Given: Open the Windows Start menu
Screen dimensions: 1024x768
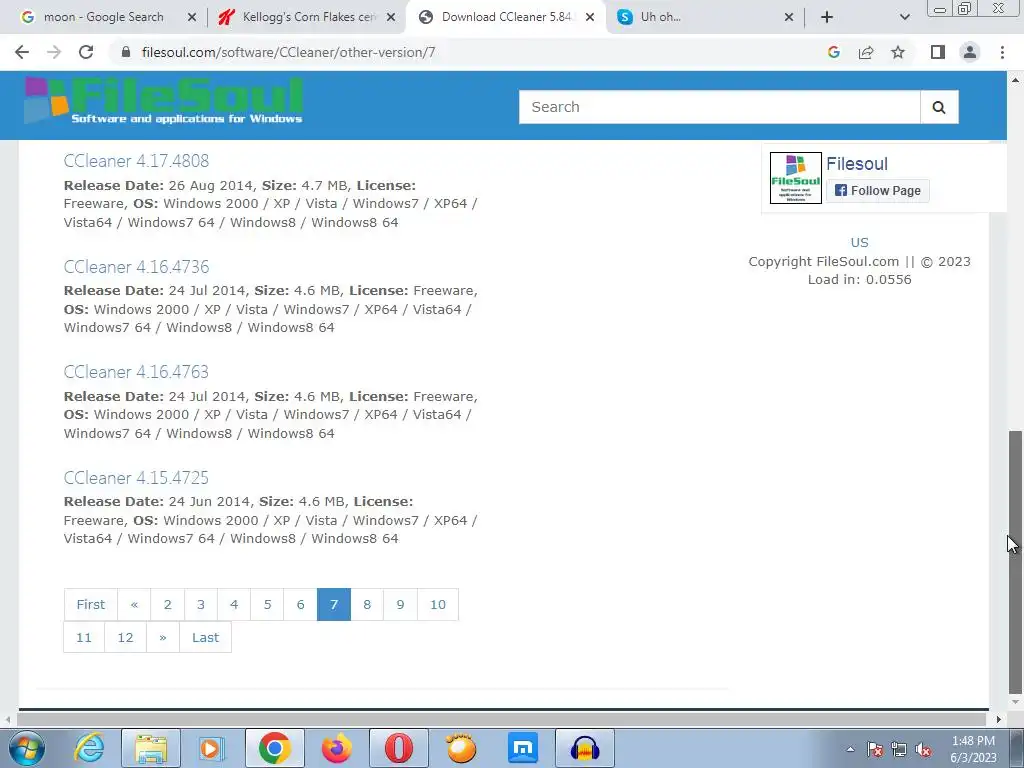Looking at the screenshot, I should point(27,748).
